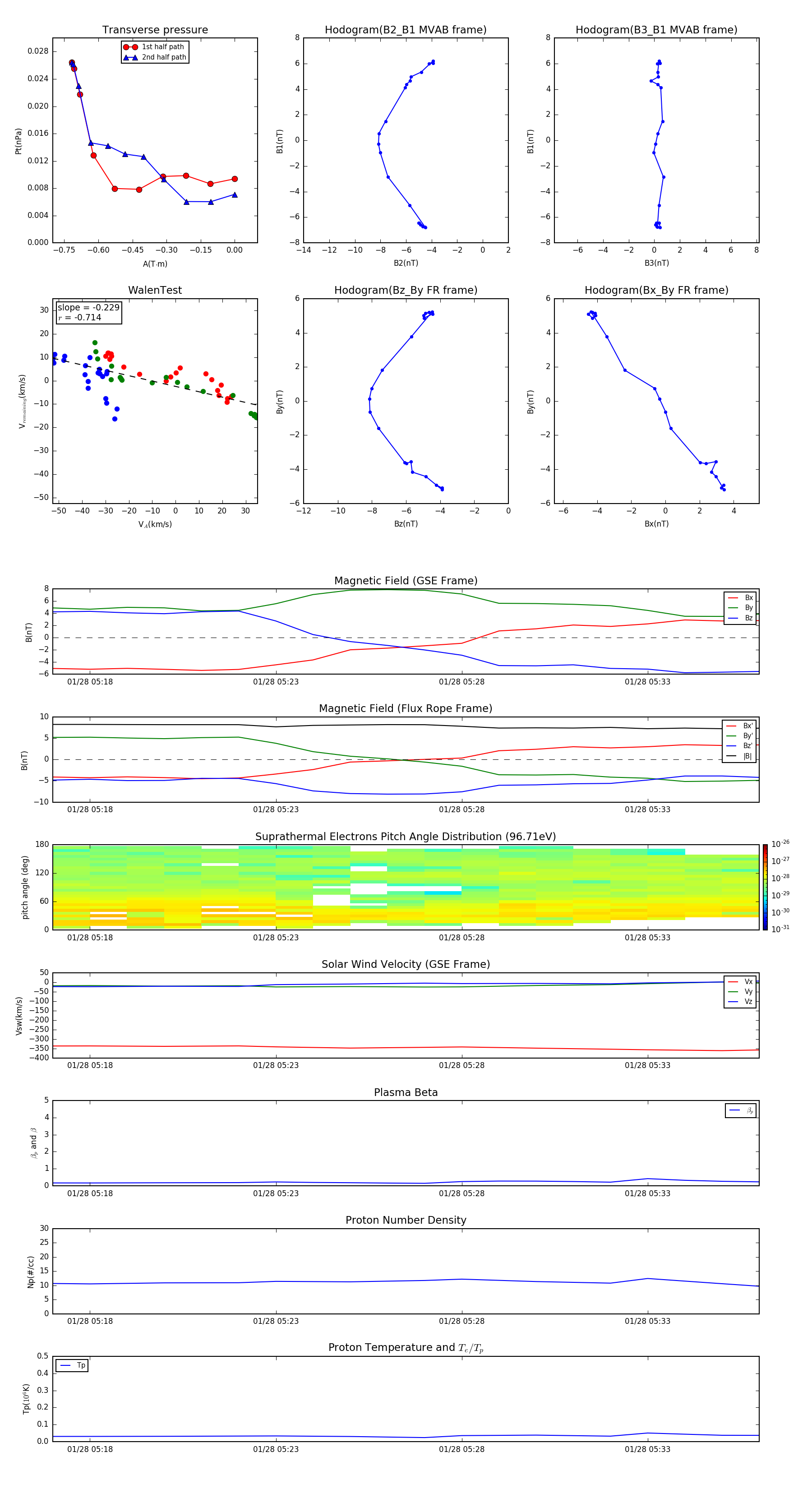Screen dimensions: 812x1489
Task: Click the 'Magnetic Field (GSE Frame)' title
Action: (406, 581)
